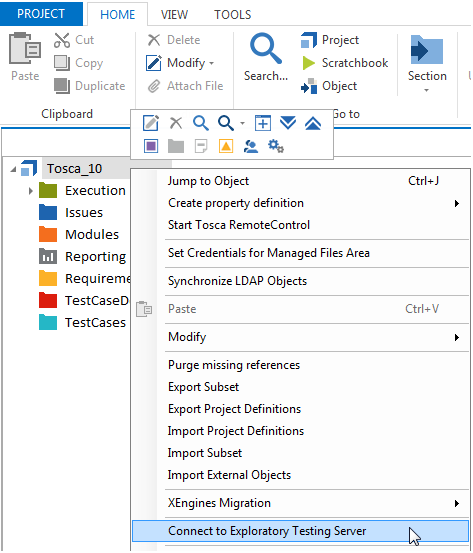This screenshot has width=473, height=553.
Task: Switch to the VIEW ribbon tab
Action: tap(174, 14)
